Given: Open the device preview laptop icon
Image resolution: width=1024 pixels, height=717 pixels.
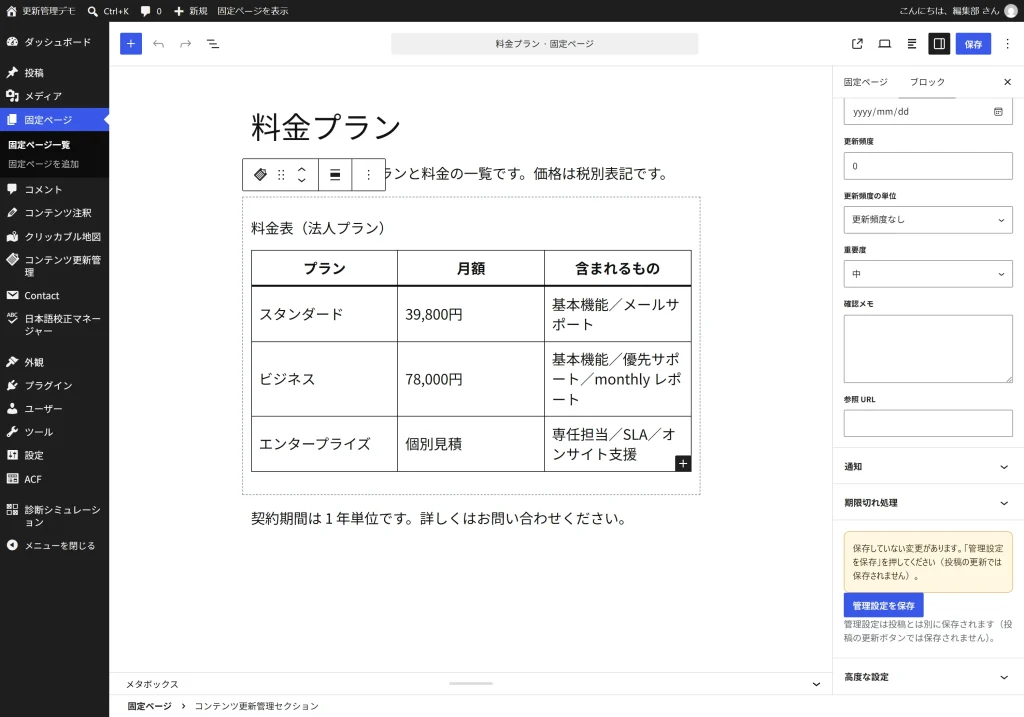Looking at the screenshot, I should click(884, 44).
